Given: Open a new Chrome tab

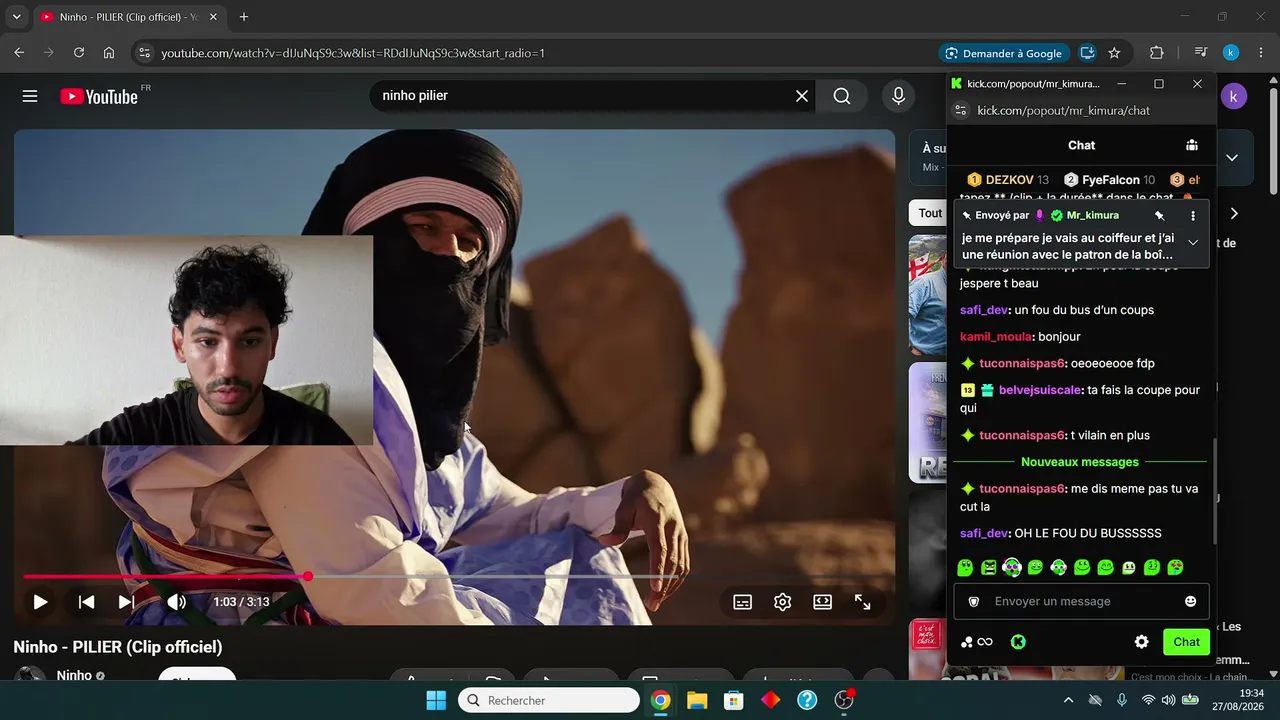Looking at the screenshot, I should coord(244,17).
